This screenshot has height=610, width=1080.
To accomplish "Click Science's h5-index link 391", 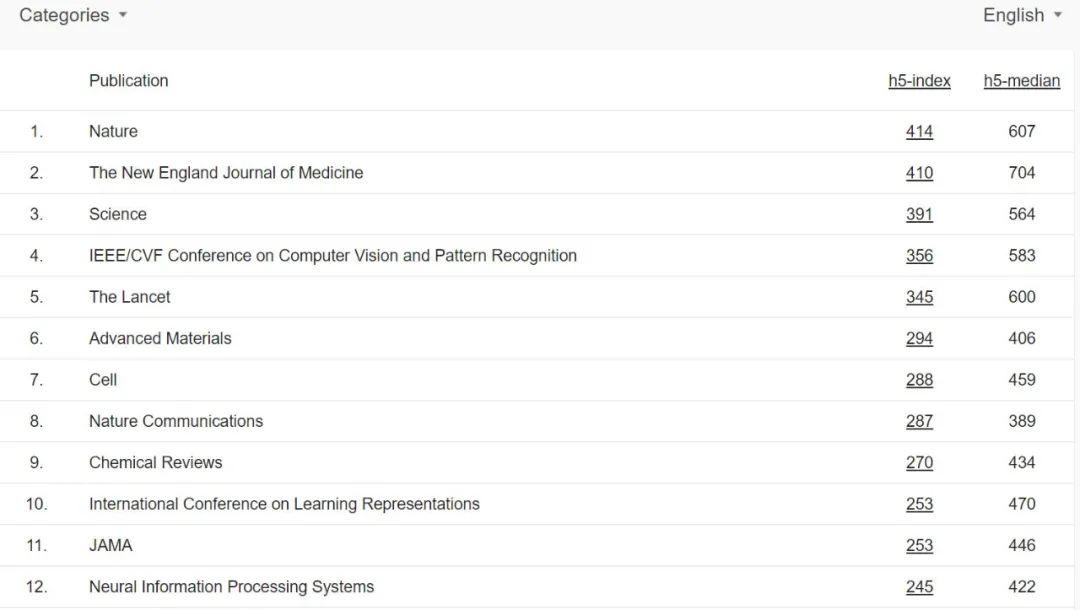I will (919, 214).
